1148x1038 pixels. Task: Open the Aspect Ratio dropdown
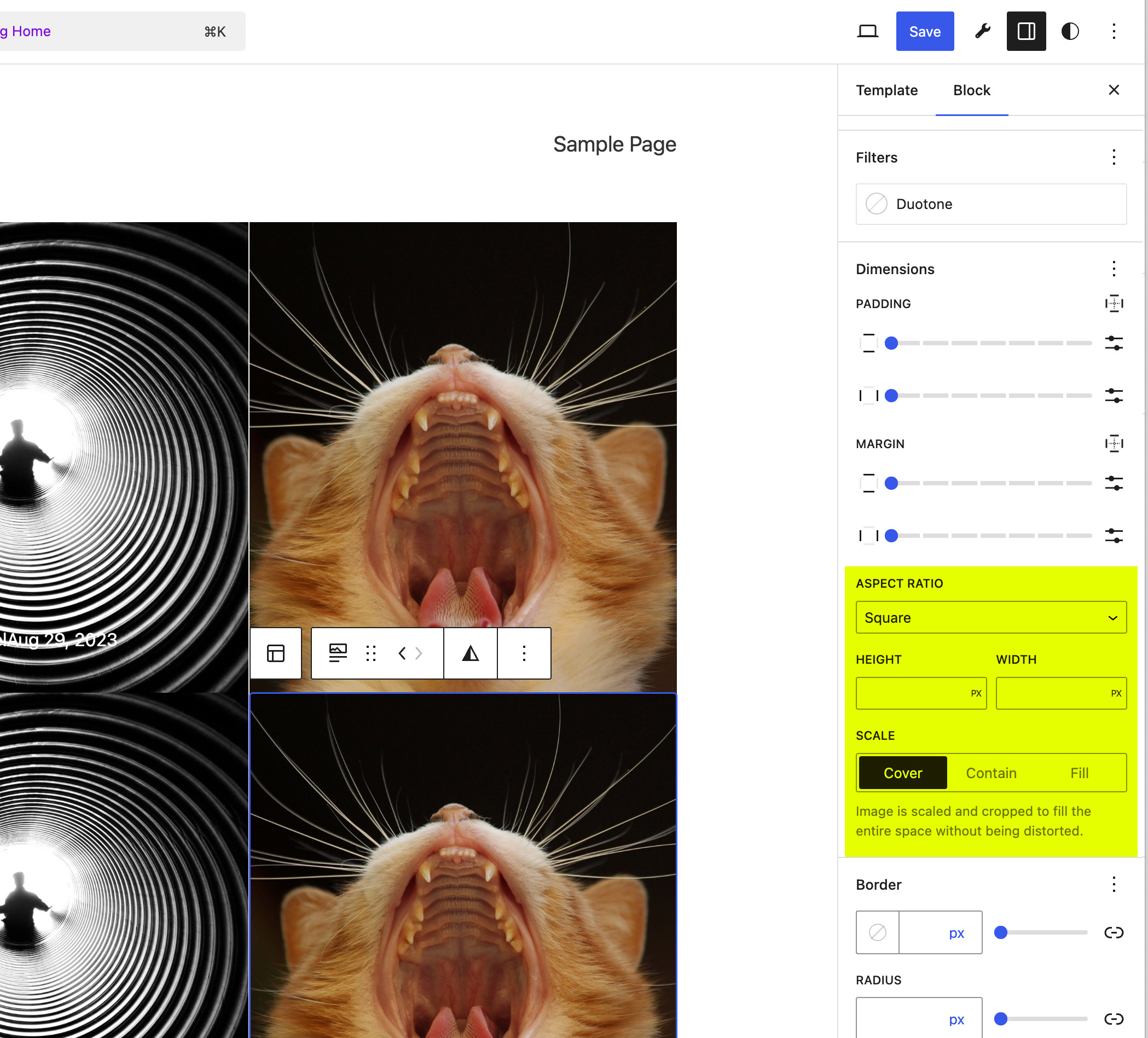pyautogui.click(x=991, y=617)
